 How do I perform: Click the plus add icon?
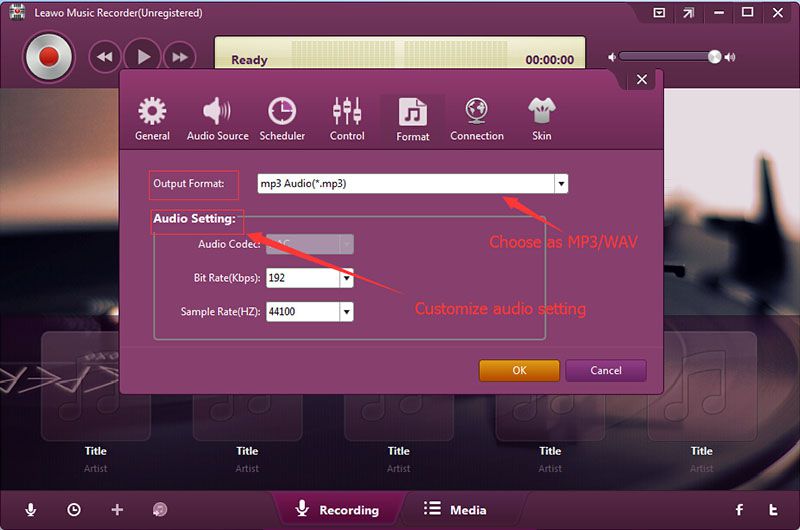117,510
